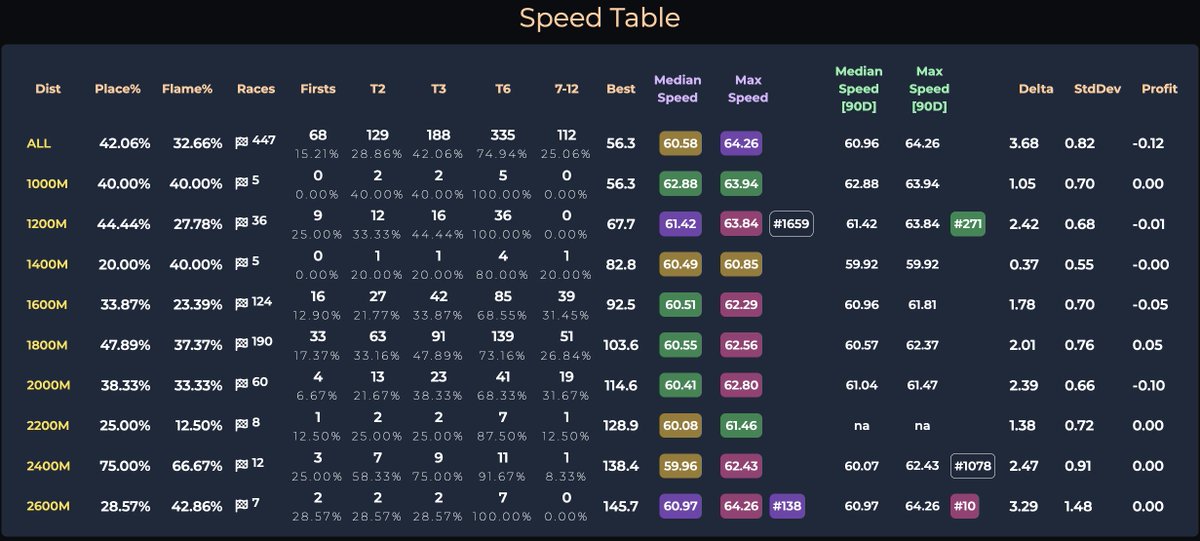Click the race flag icon in the 1600M row
Viewport: 1200px width, 541px height.
point(241,304)
